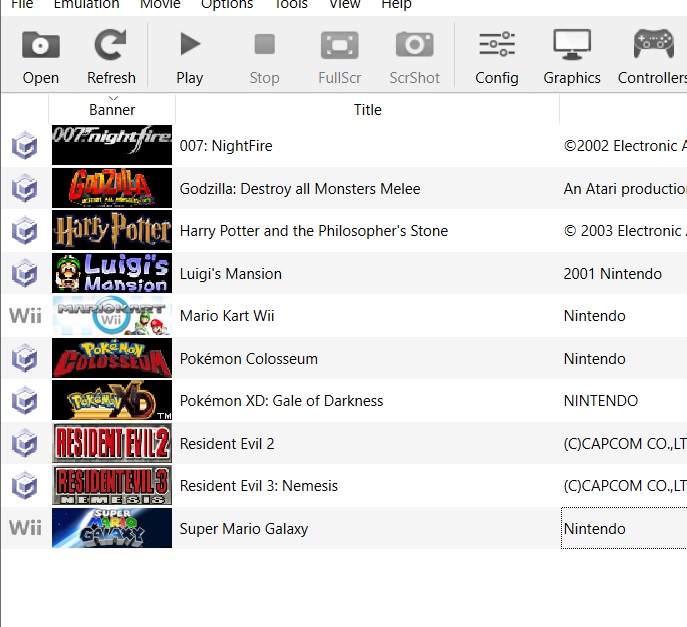Screen dimensions: 687x627
Task: Click the Stop toolbar button
Action: click(265, 57)
